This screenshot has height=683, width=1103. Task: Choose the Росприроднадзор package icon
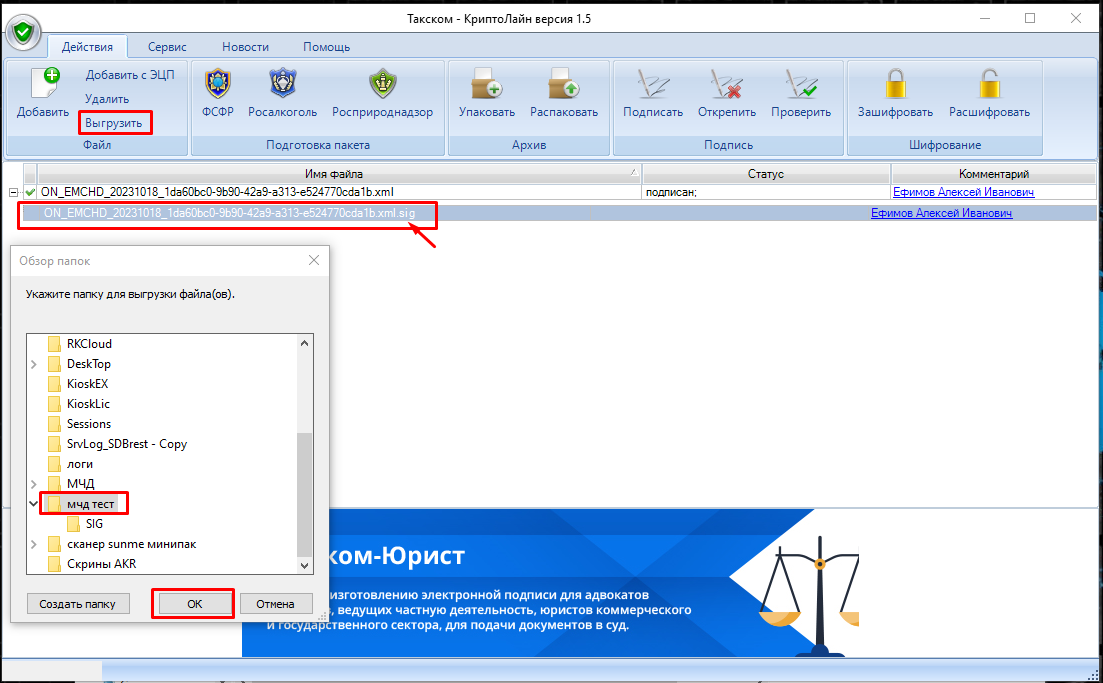[x=383, y=84]
